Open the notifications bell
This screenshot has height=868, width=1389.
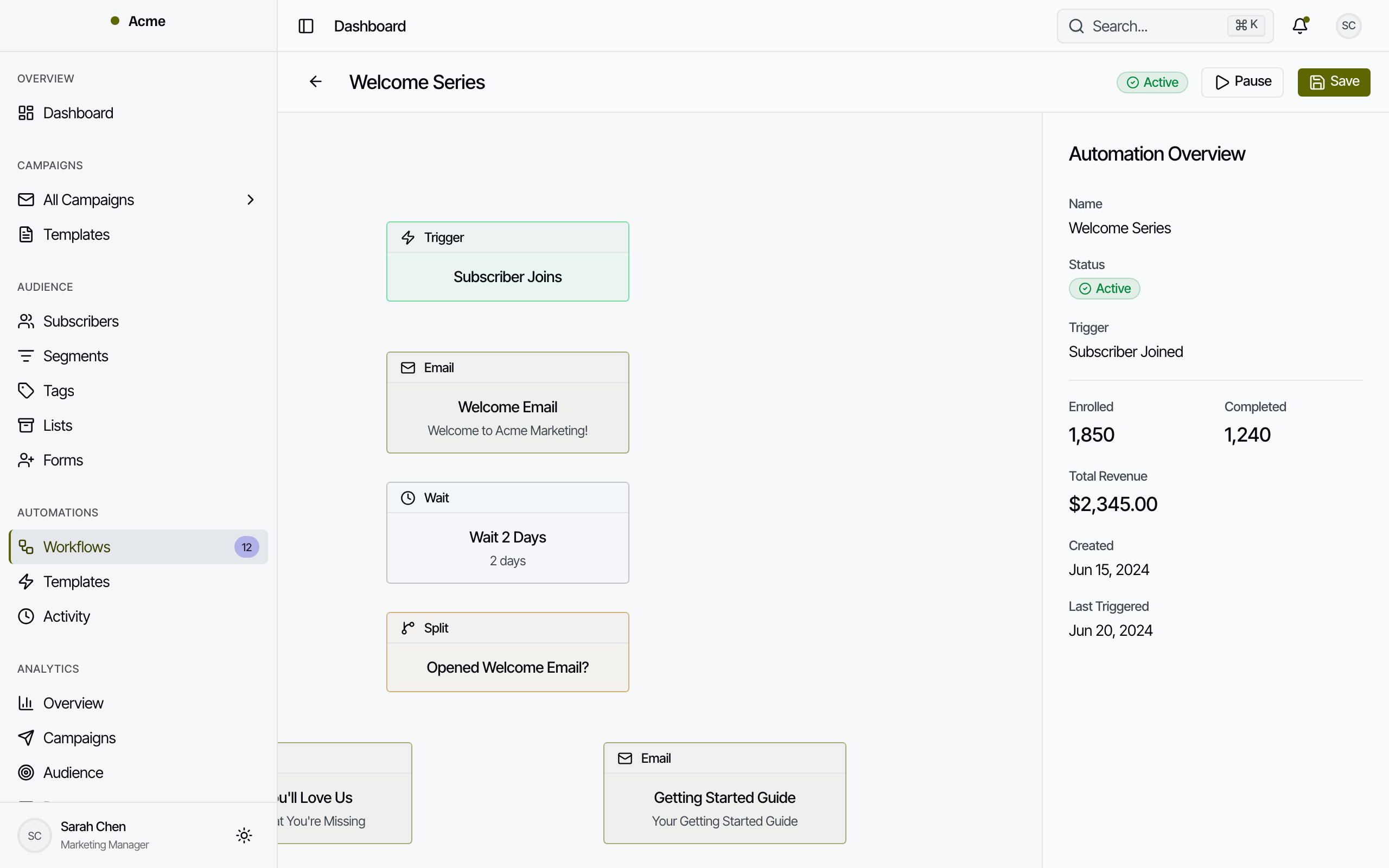1300,26
